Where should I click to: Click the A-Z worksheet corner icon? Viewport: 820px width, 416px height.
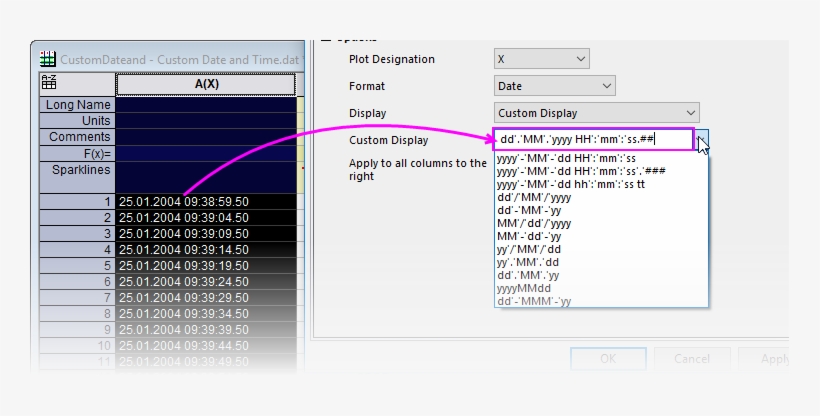click(x=49, y=82)
